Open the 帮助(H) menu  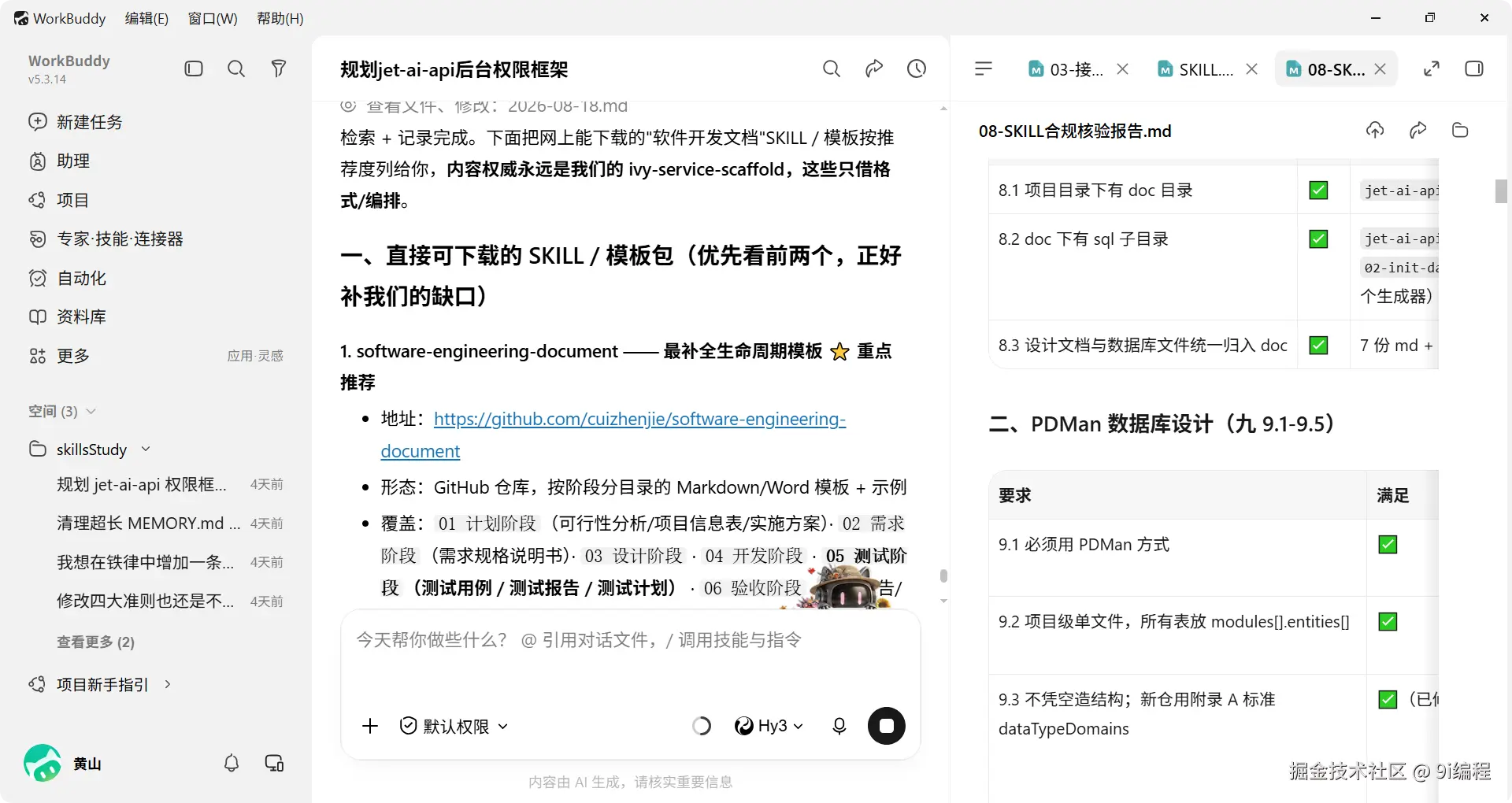(280, 18)
